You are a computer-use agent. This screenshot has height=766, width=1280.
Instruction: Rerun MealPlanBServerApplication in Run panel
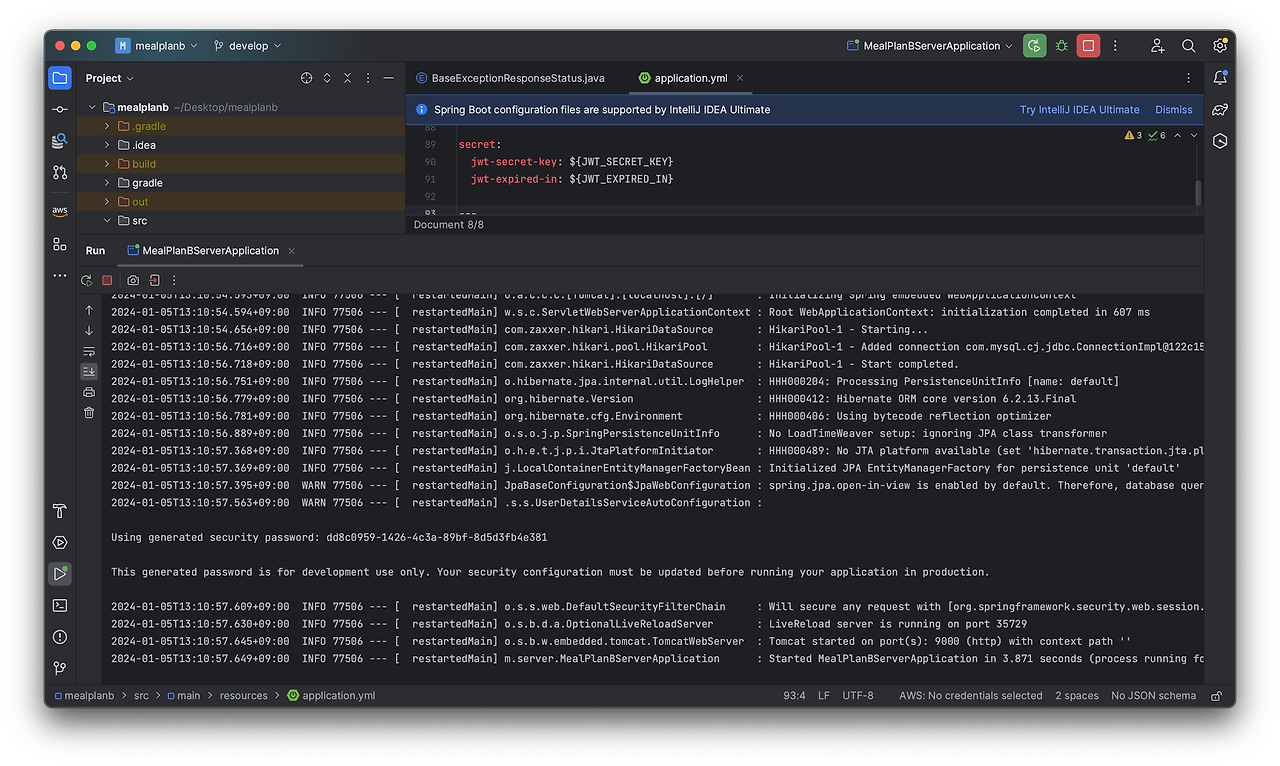87,281
